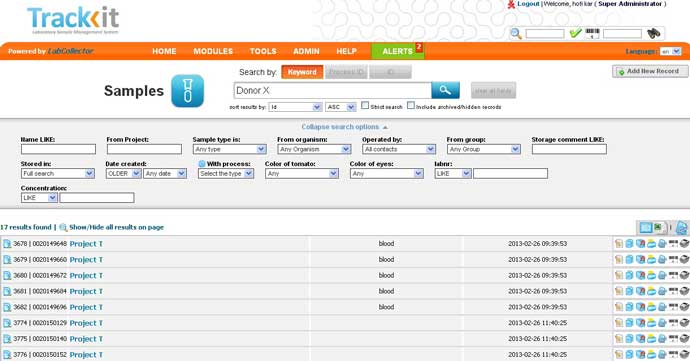This screenshot has width=690, height=361.
Task: Click the quick search magnifier icon in header
Action: point(516,33)
